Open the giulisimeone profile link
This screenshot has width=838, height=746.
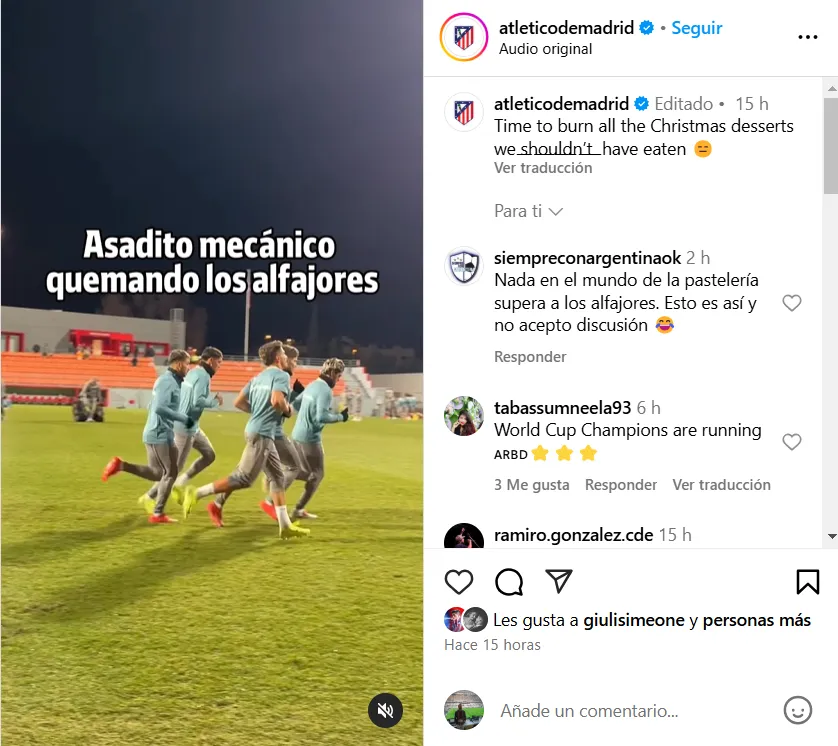click(x=634, y=620)
